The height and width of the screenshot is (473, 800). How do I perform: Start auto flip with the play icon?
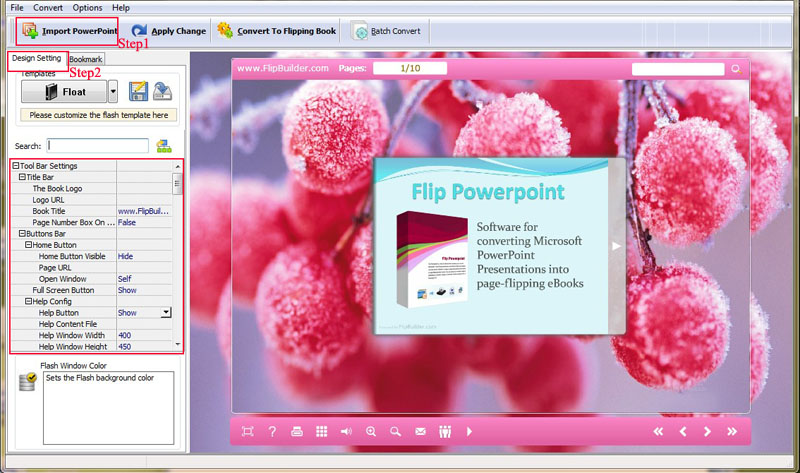click(469, 432)
